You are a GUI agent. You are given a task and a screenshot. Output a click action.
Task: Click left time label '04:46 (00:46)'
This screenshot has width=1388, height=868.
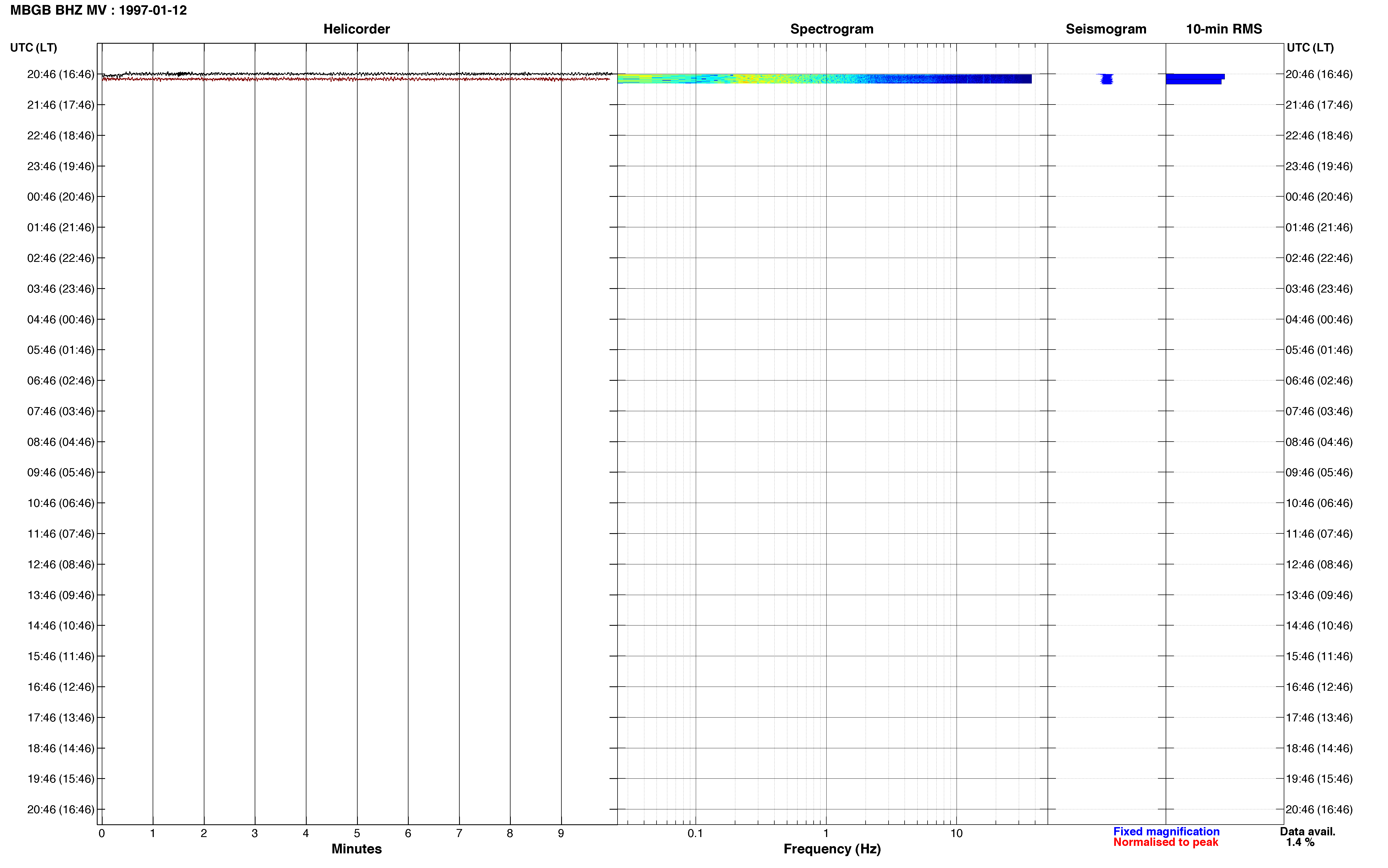pyautogui.click(x=61, y=319)
